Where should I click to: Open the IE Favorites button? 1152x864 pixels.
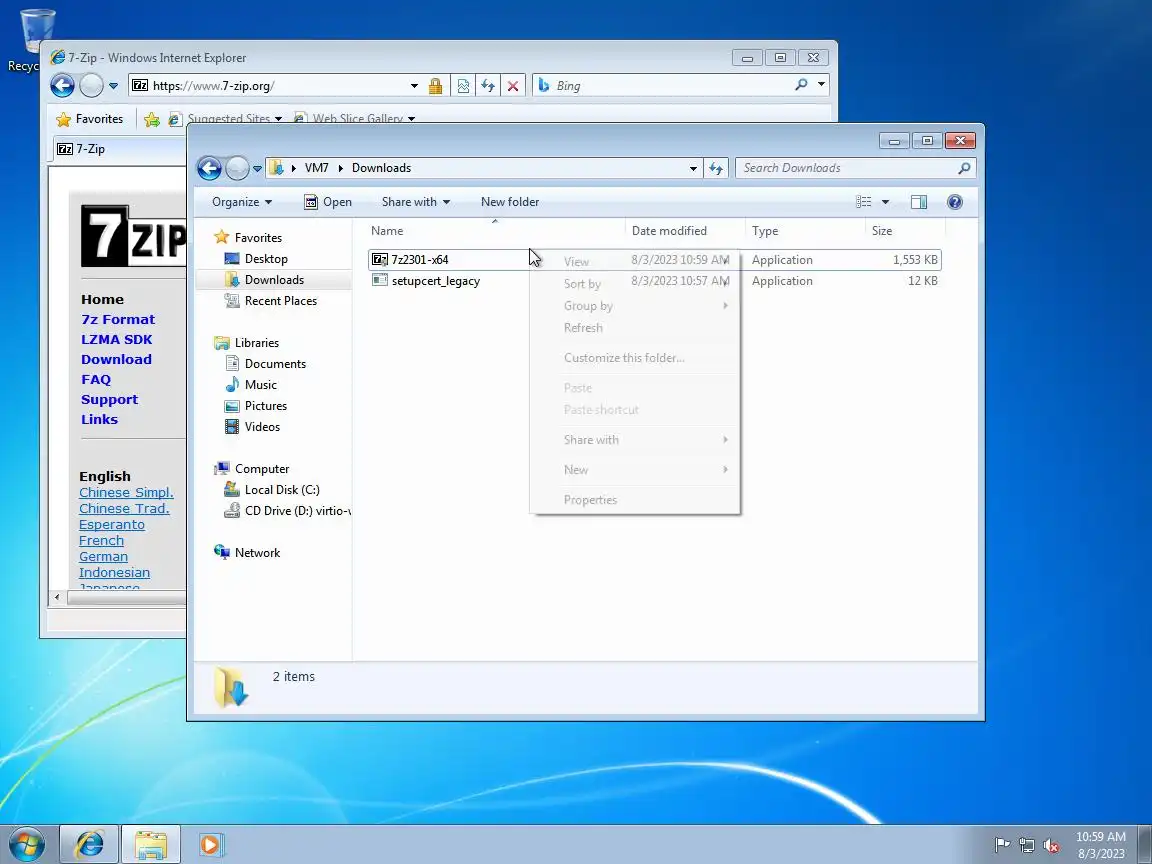(x=90, y=119)
